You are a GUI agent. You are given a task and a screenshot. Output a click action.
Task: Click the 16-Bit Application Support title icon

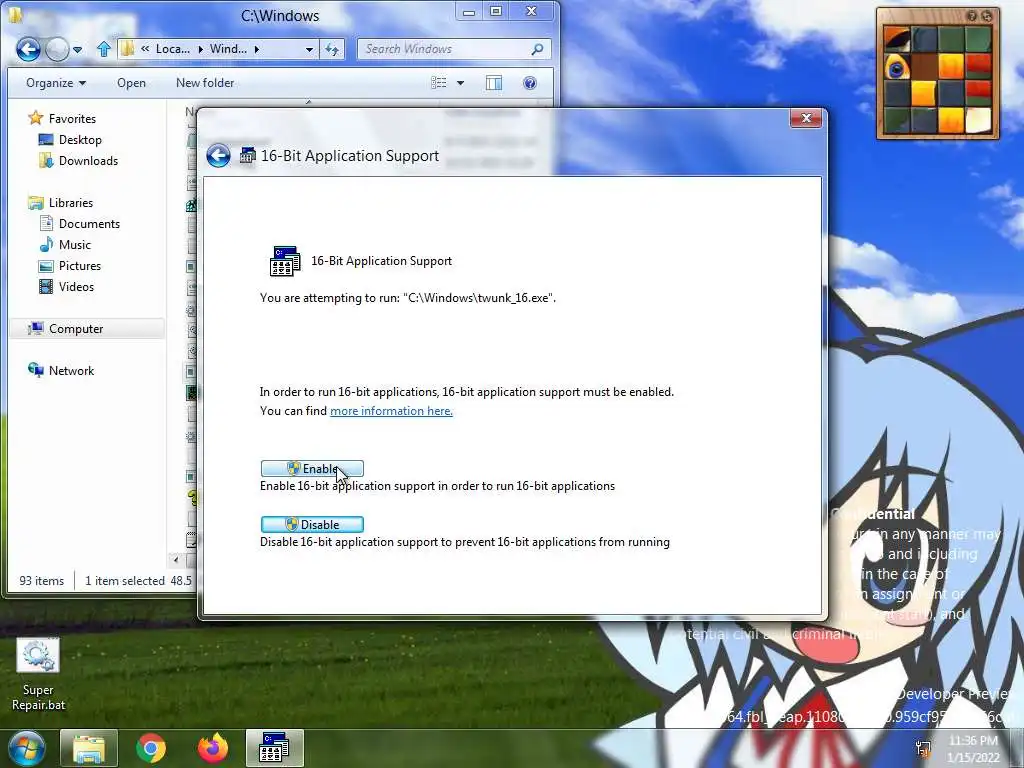click(x=248, y=155)
